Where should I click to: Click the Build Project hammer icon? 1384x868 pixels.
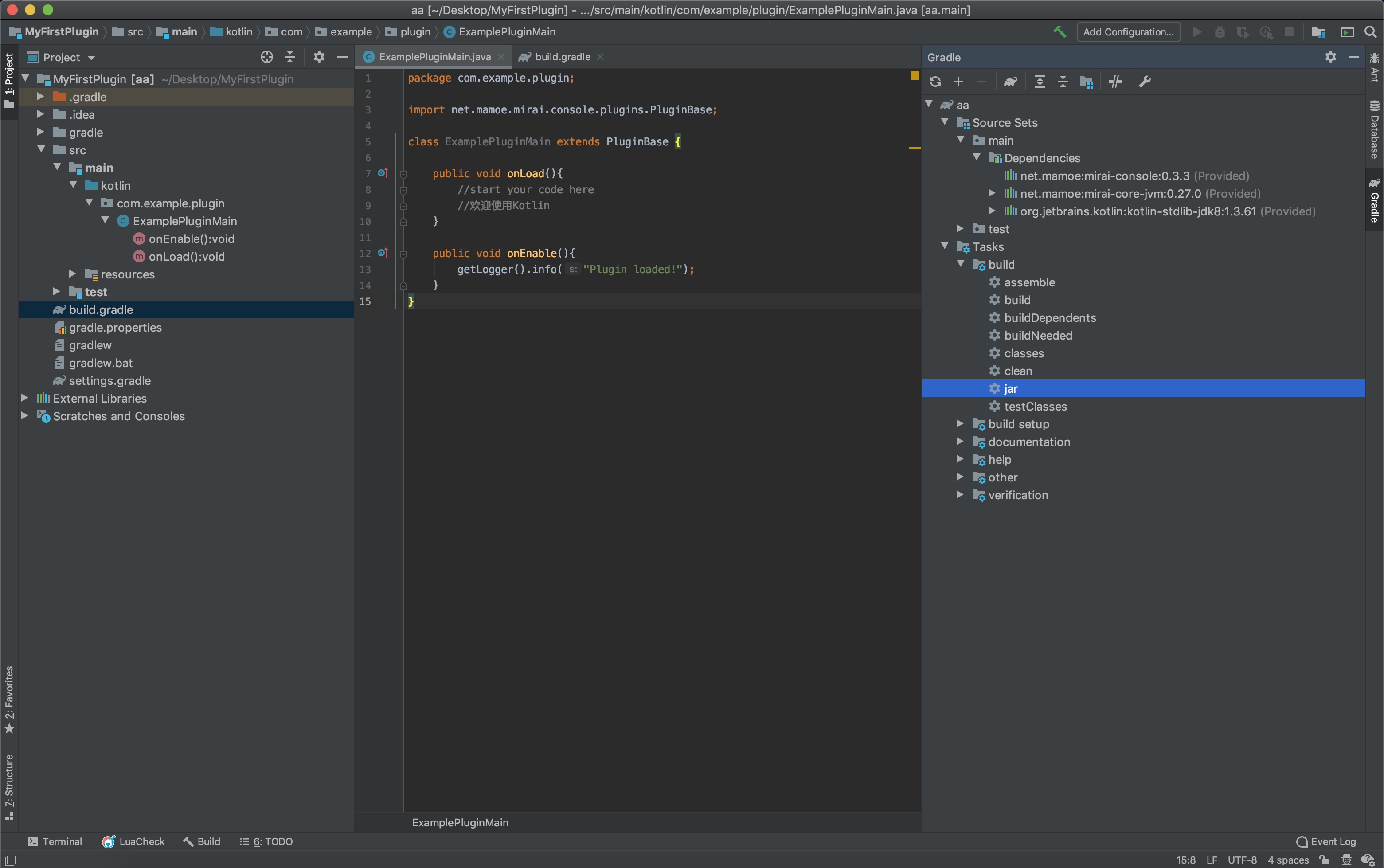pos(1059,31)
